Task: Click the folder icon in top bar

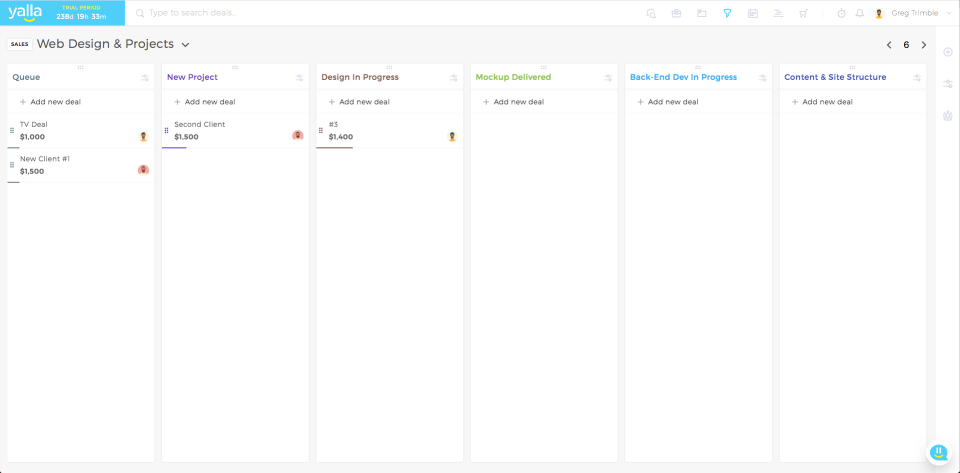Action: 701,13
